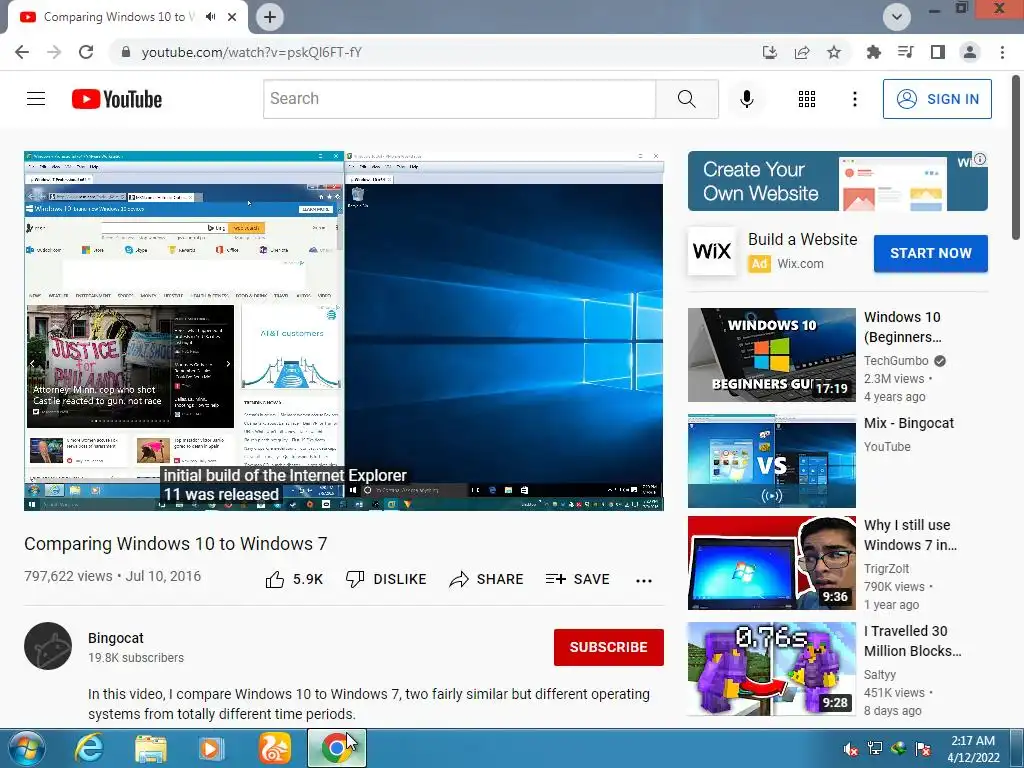Click SHARE under the video

(x=487, y=579)
